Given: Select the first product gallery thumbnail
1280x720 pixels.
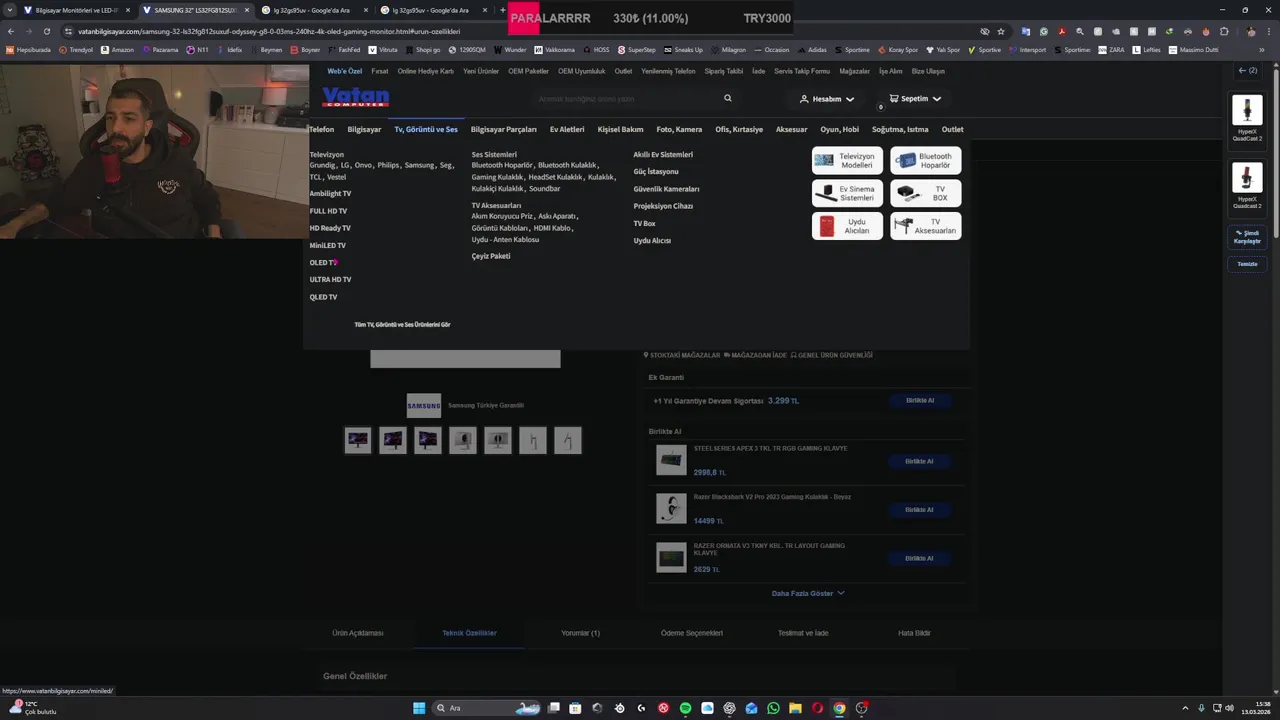Looking at the screenshot, I should click(358, 440).
